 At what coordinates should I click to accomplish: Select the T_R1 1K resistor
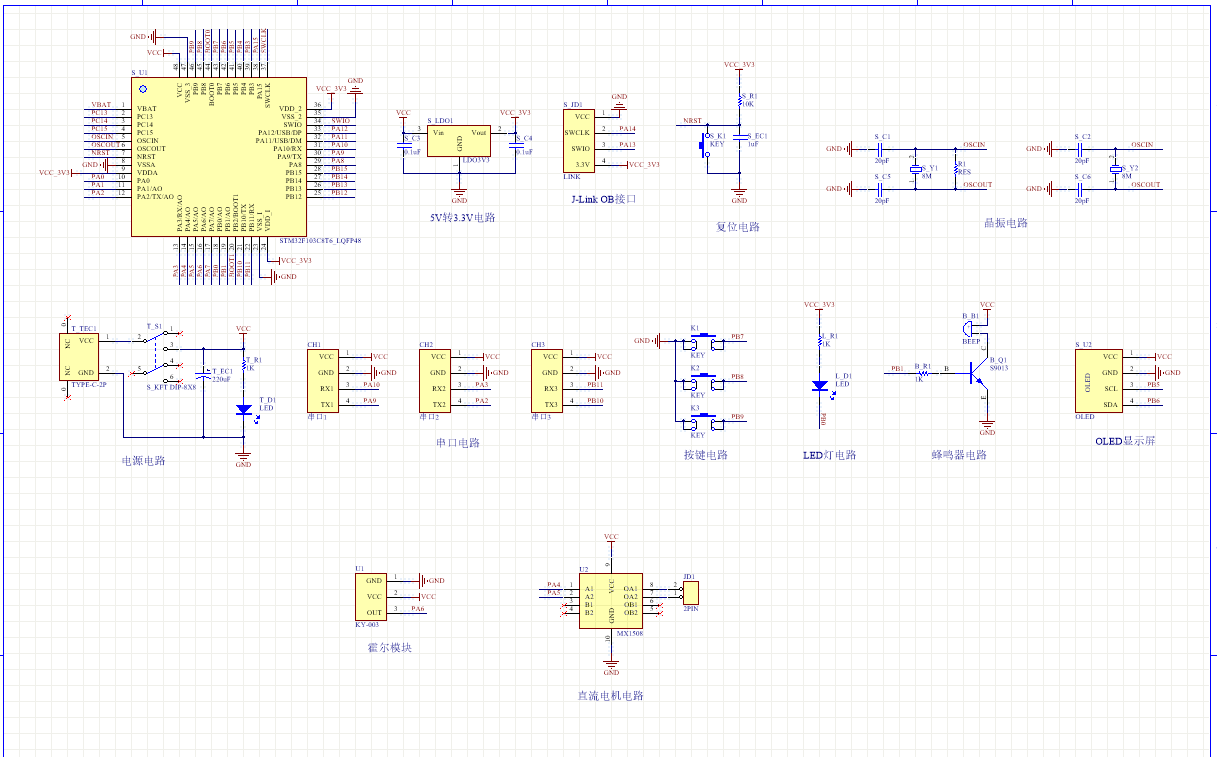pos(243,365)
